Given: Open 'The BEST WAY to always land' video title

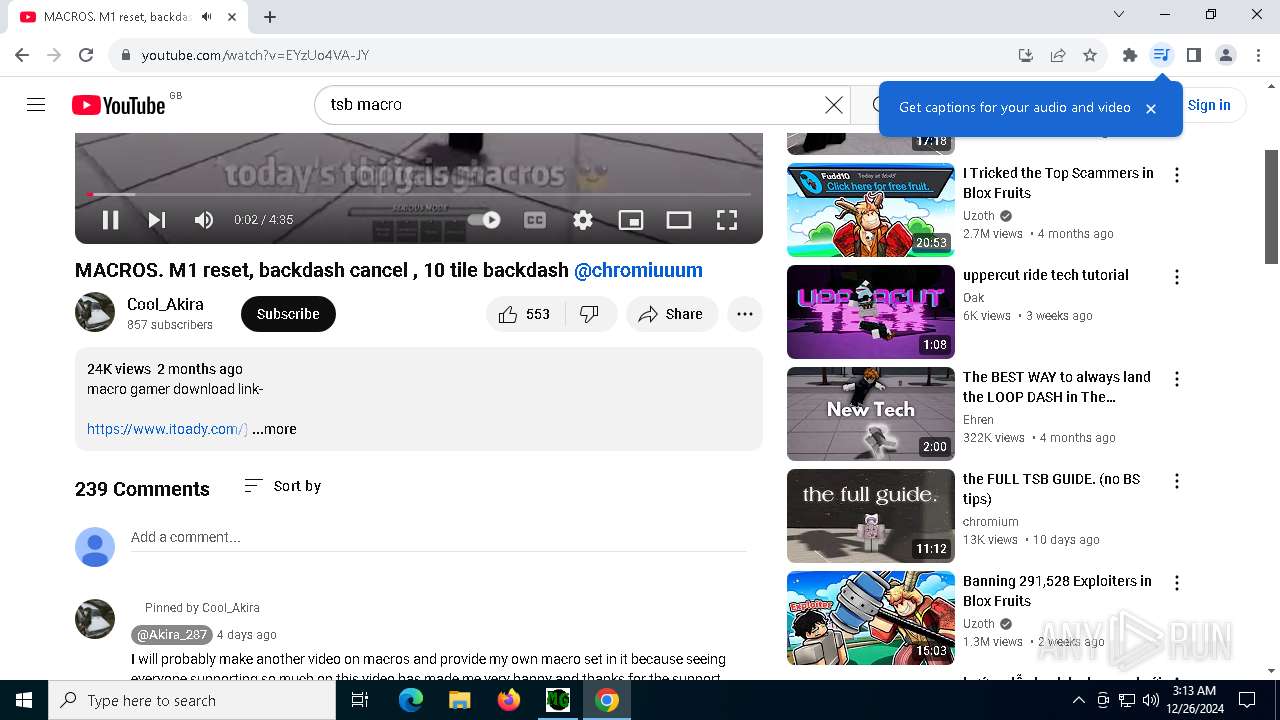Looking at the screenshot, I should point(1057,387).
